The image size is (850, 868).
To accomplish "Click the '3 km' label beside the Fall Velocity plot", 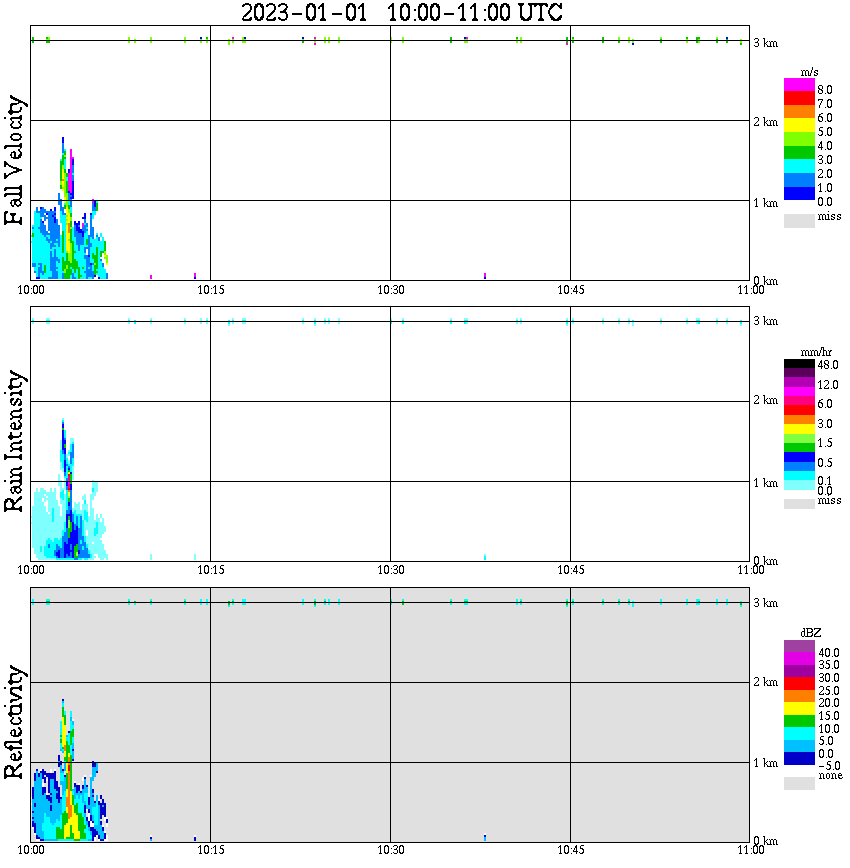I will [x=765, y=43].
